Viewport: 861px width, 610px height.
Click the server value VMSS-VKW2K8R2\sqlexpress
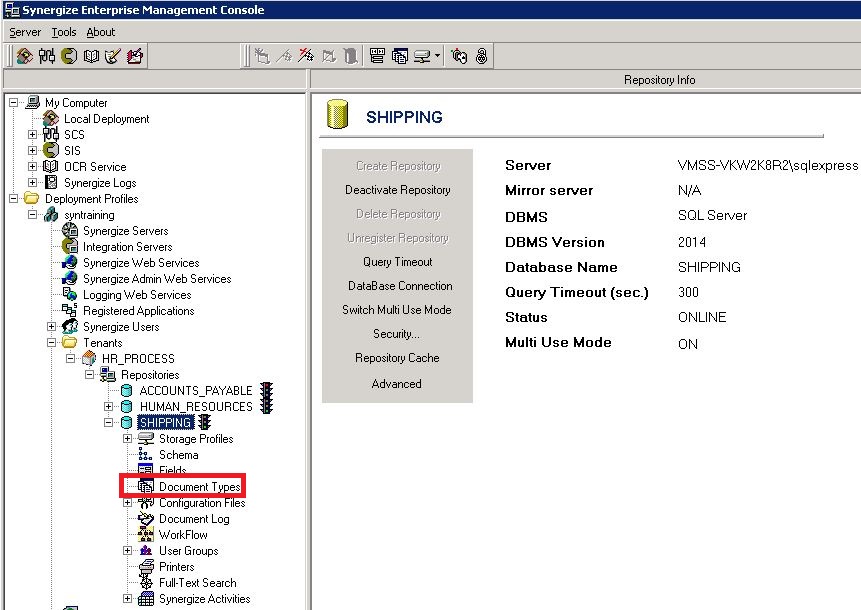[768, 165]
